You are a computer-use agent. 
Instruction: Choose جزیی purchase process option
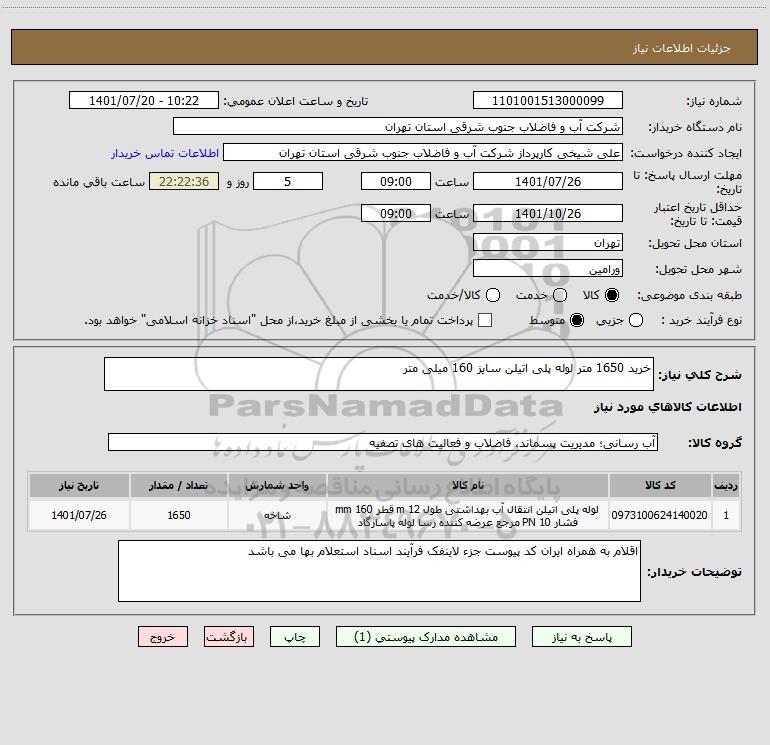tap(636, 321)
